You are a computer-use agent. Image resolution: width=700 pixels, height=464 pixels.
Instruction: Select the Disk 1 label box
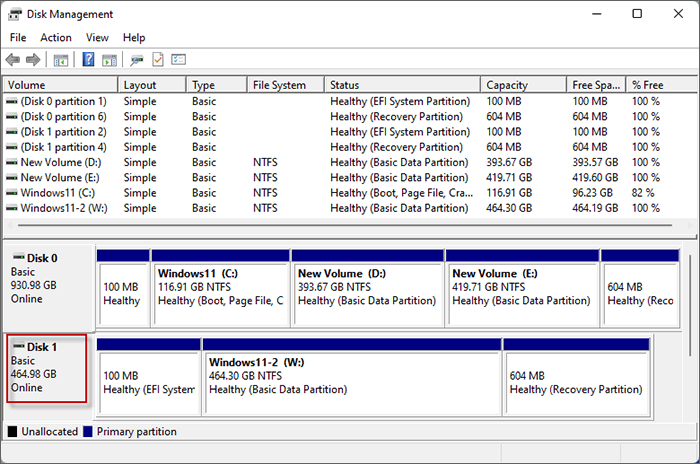point(46,368)
